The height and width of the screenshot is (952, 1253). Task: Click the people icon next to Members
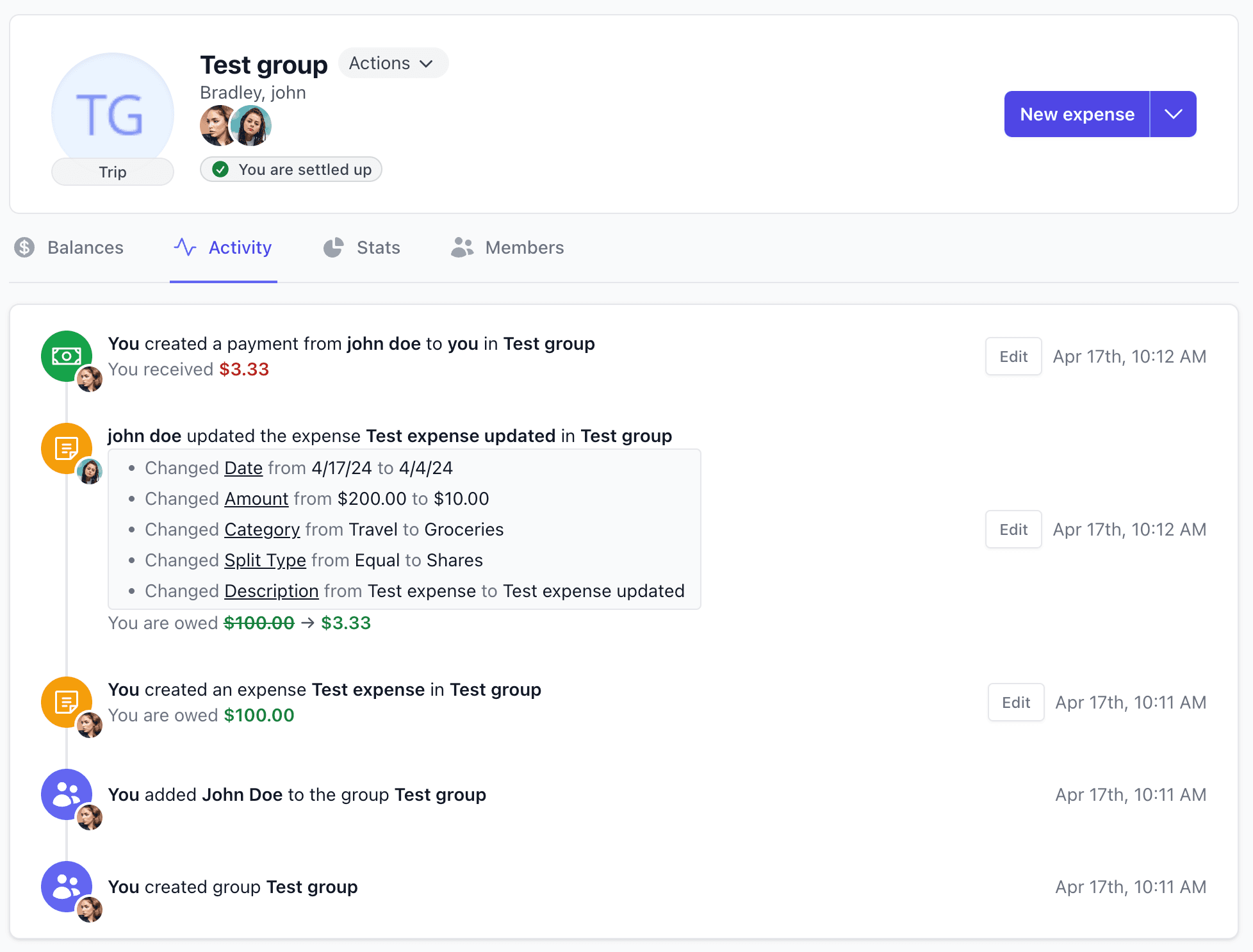click(463, 247)
